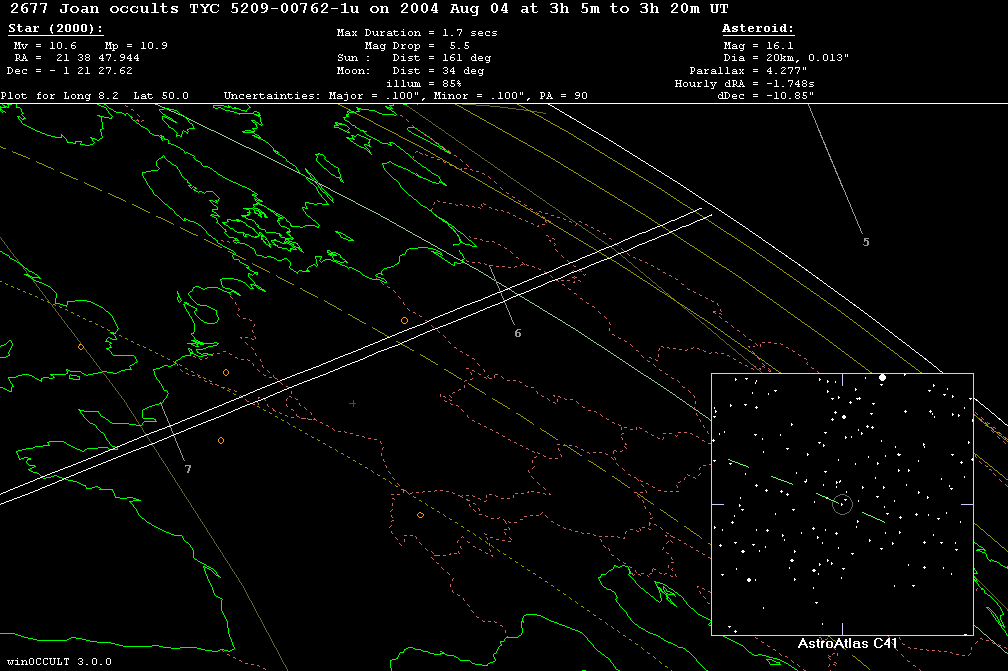1008x671 pixels.
Task: Pick the orange circle below the path near marker 7
Action: [x=221, y=440]
